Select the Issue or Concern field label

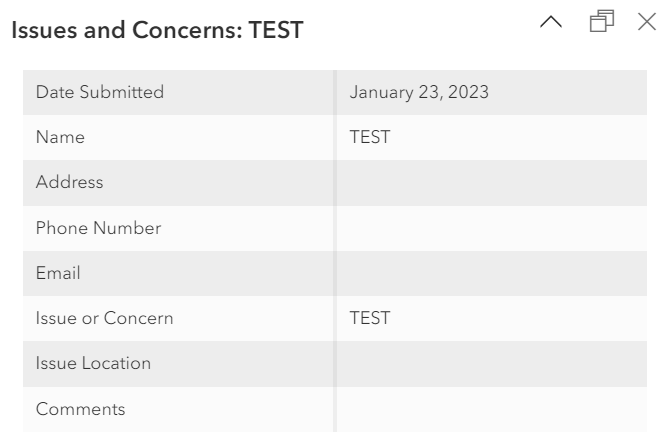(104, 319)
